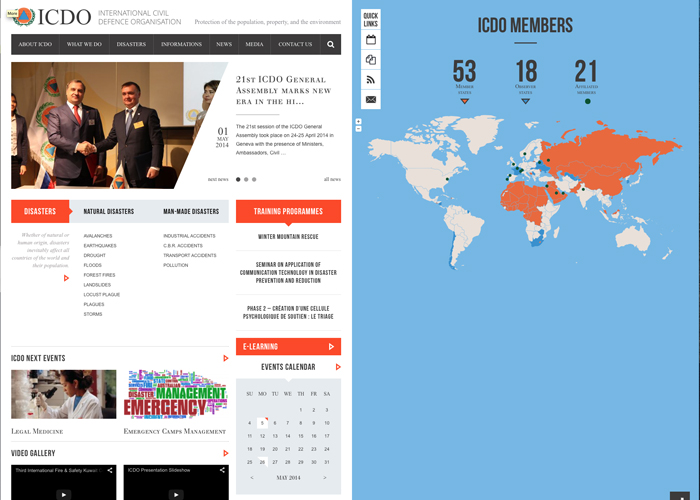Viewport: 700px width, 500px height.
Task: Share the ICDO Presentation Slideshow video
Action: click(x=222, y=470)
